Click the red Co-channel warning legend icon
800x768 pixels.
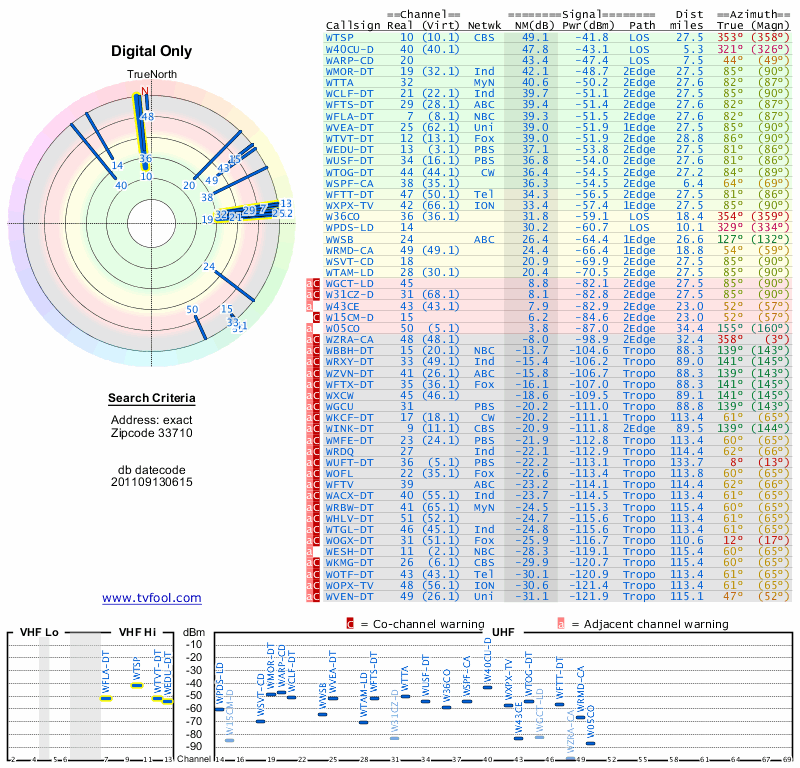tap(350, 624)
